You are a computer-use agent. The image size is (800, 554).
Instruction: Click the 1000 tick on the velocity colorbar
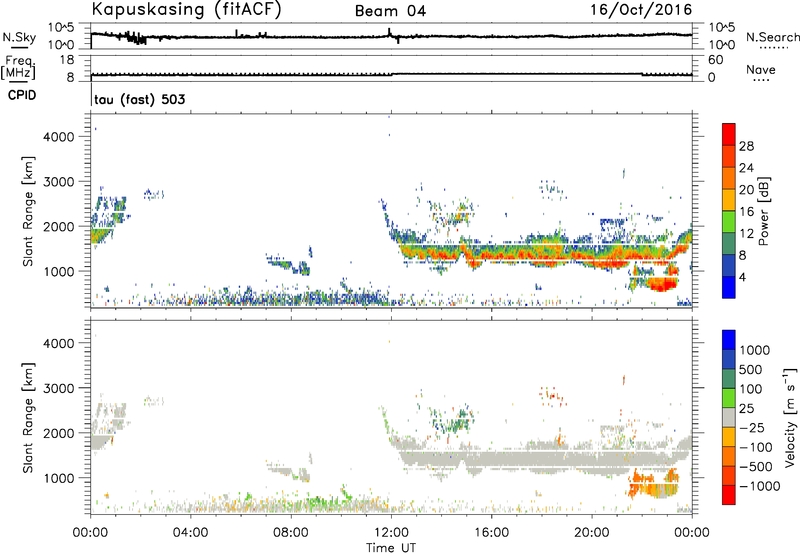[x=755, y=350]
